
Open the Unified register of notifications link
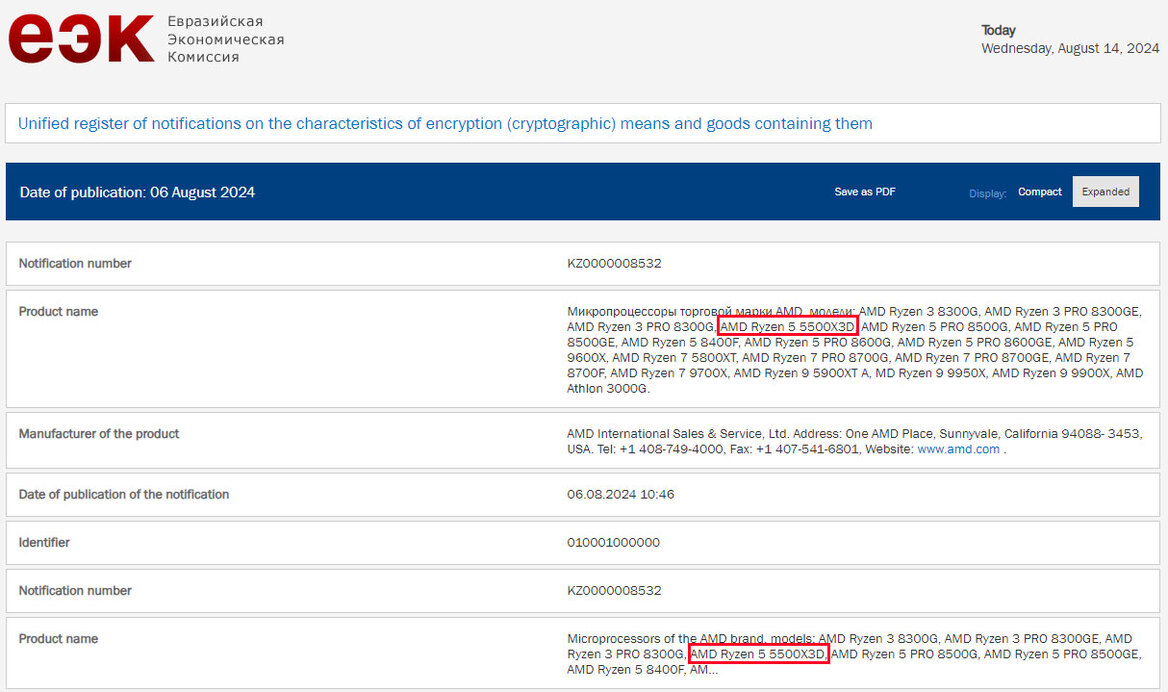point(445,124)
